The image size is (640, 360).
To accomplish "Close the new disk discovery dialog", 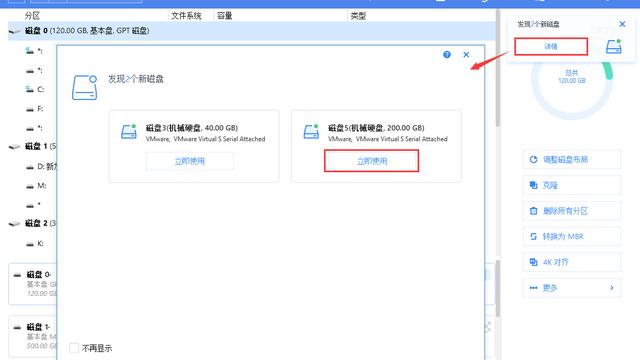I will tap(466, 54).
